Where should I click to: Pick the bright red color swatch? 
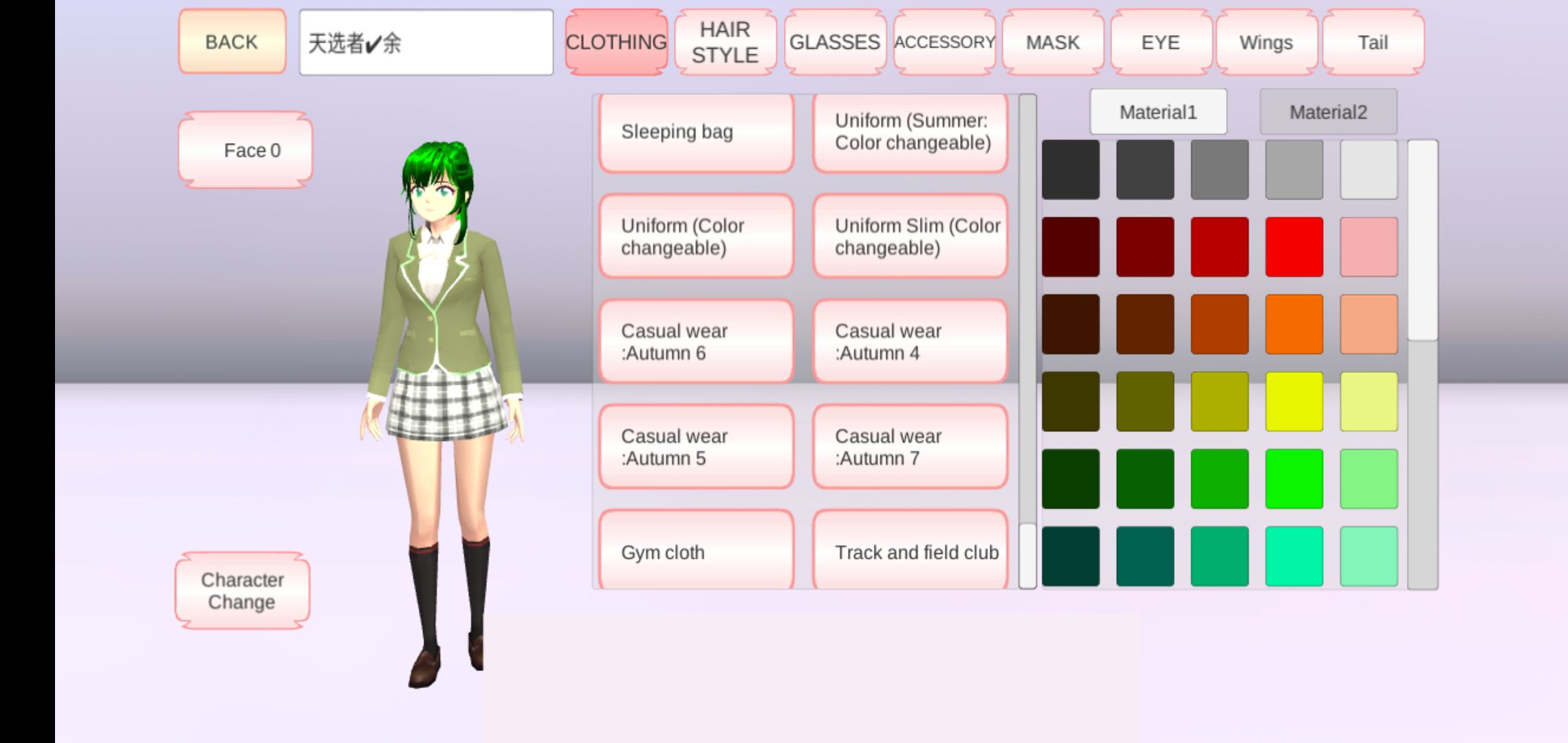pos(1294,247)
